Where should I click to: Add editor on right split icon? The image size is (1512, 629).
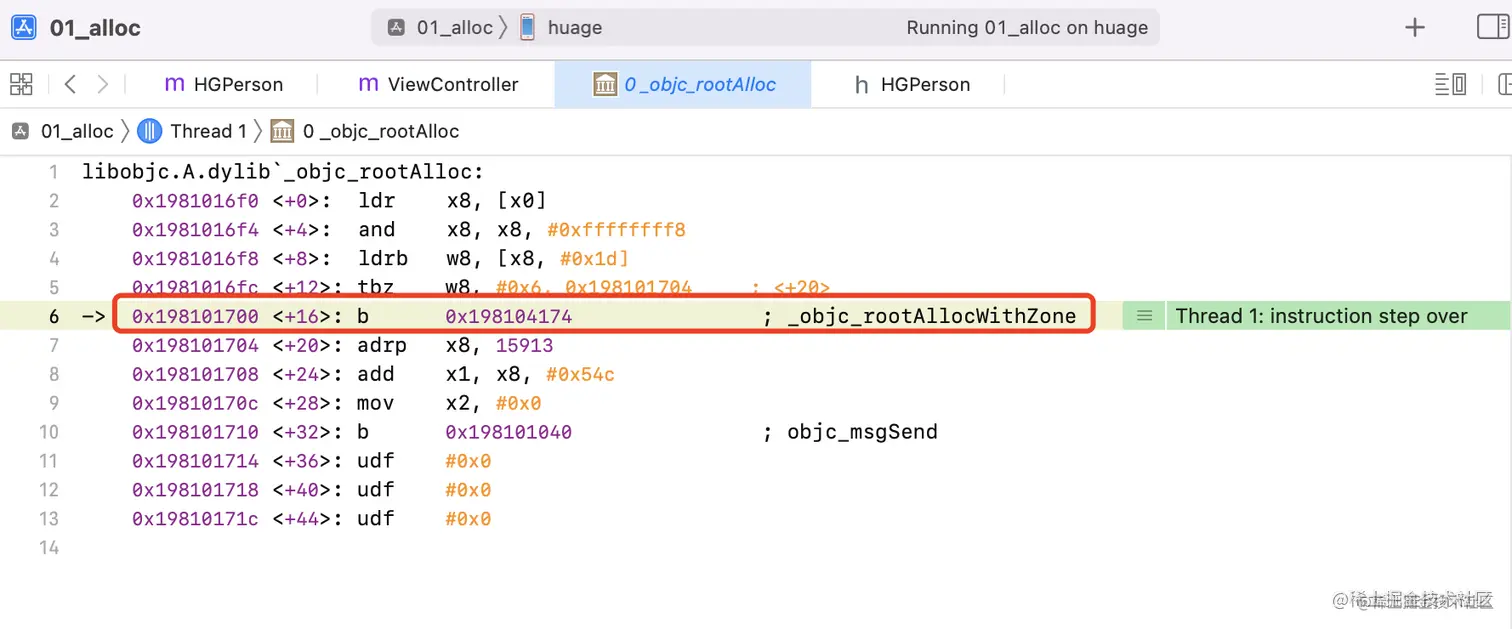pos(1505,84)
